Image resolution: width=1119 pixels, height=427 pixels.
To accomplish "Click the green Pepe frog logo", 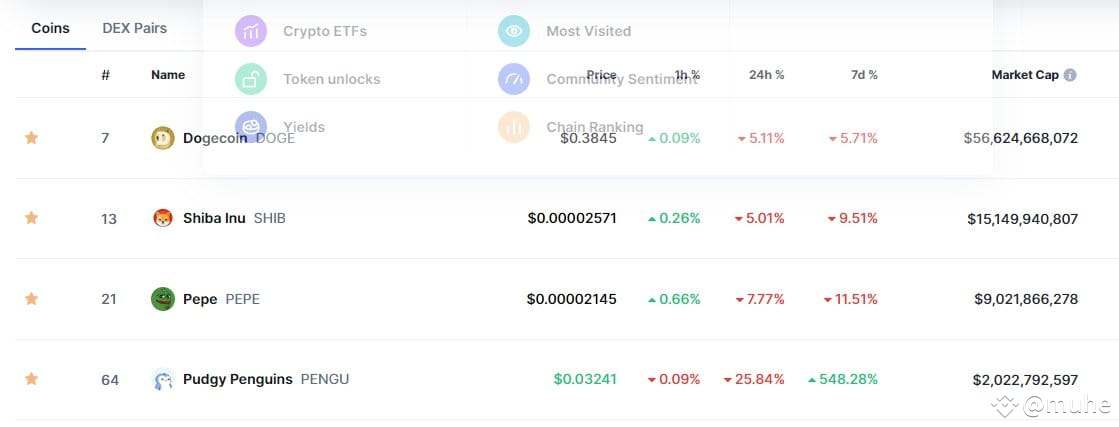I will pos(163,298).
